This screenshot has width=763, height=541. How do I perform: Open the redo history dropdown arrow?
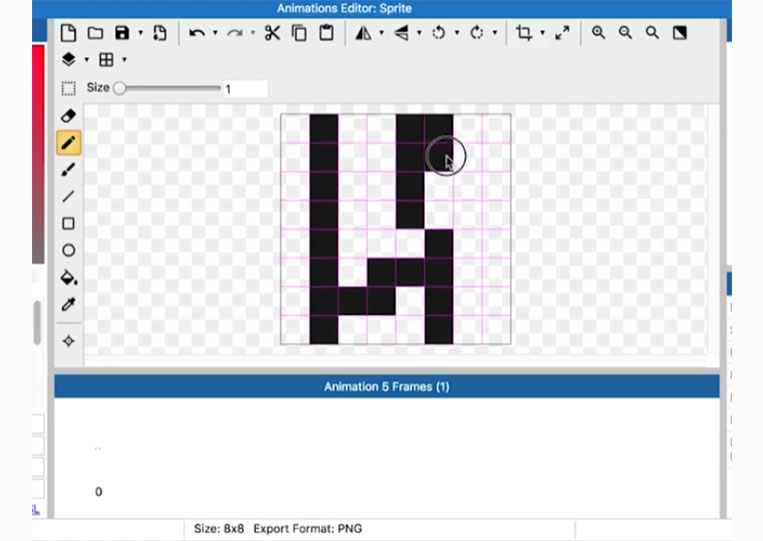[253, 33]
